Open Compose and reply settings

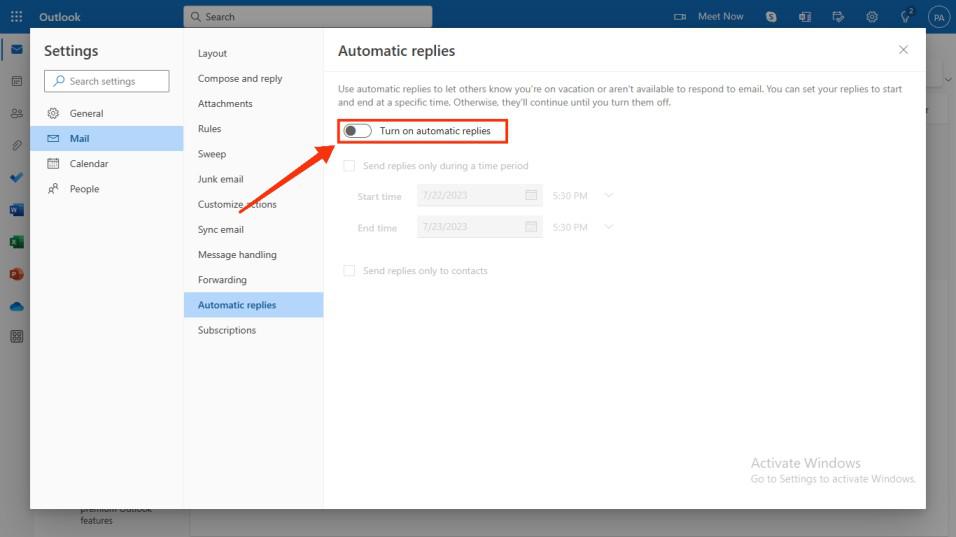(x=254, y=79)
